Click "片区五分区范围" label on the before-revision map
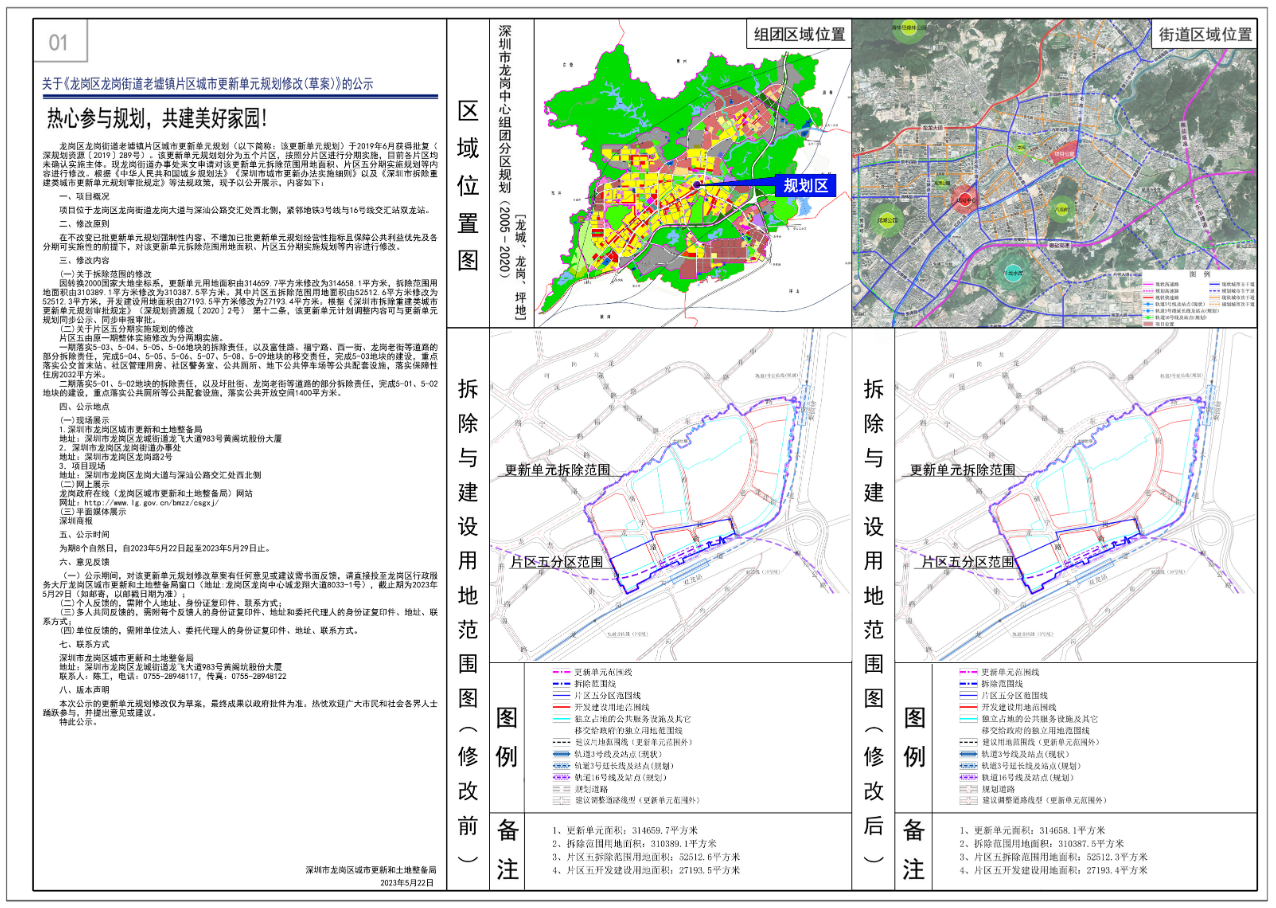The width and height of the screenshot is (1276, 908). 561,563
